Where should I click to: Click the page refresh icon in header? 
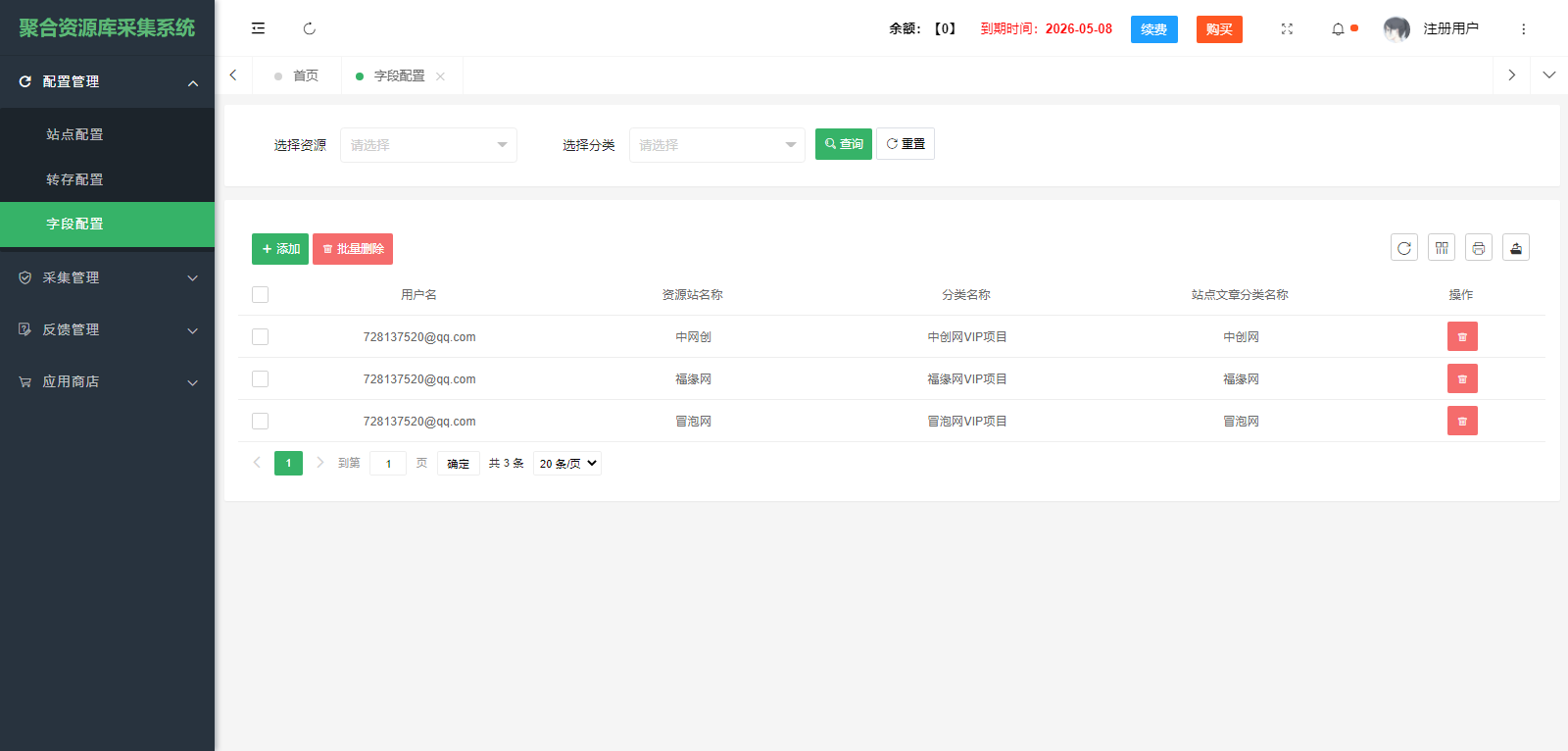tap(310, 28)
